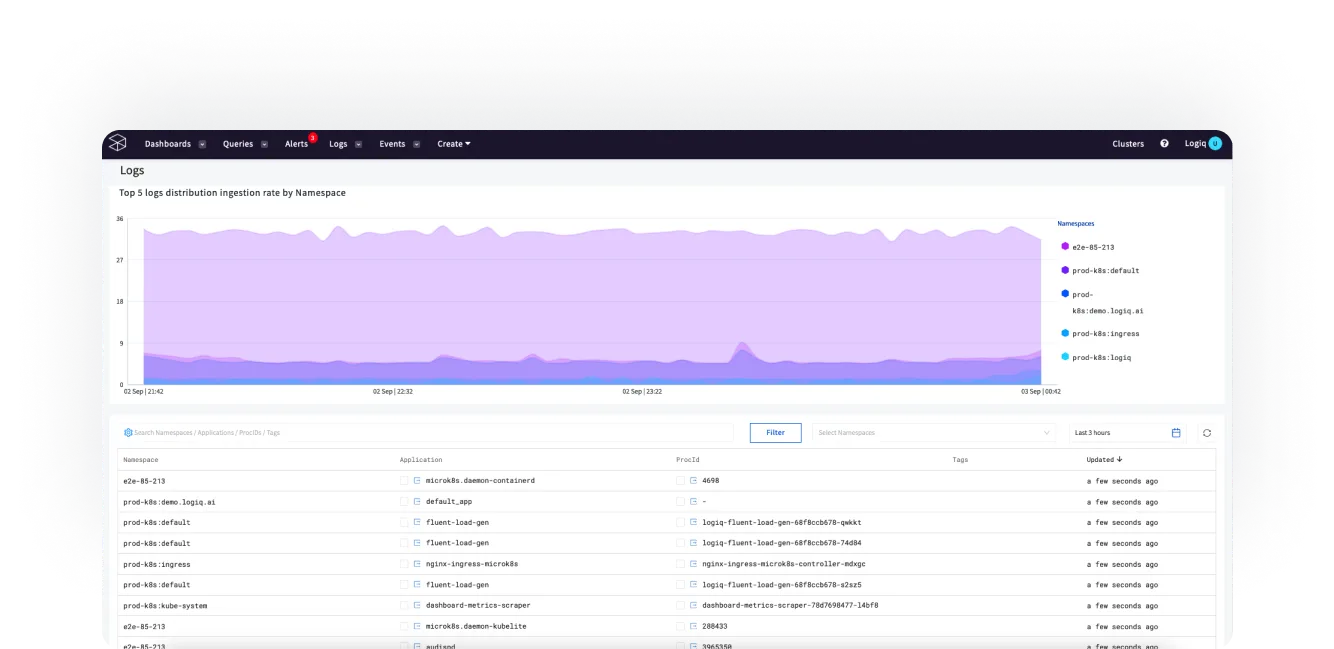Viewport: 1334px width, 649px height.
Task: Click the view icon beside nginx-ingress-microk8s
Action: 417,564
